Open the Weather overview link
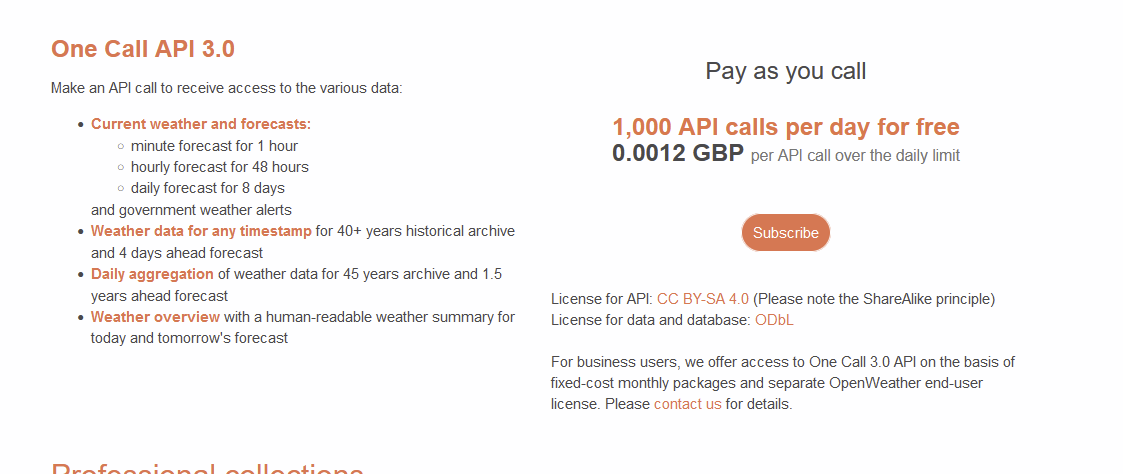The width and height of the screenshot is (1123, 474). (155, 317)
